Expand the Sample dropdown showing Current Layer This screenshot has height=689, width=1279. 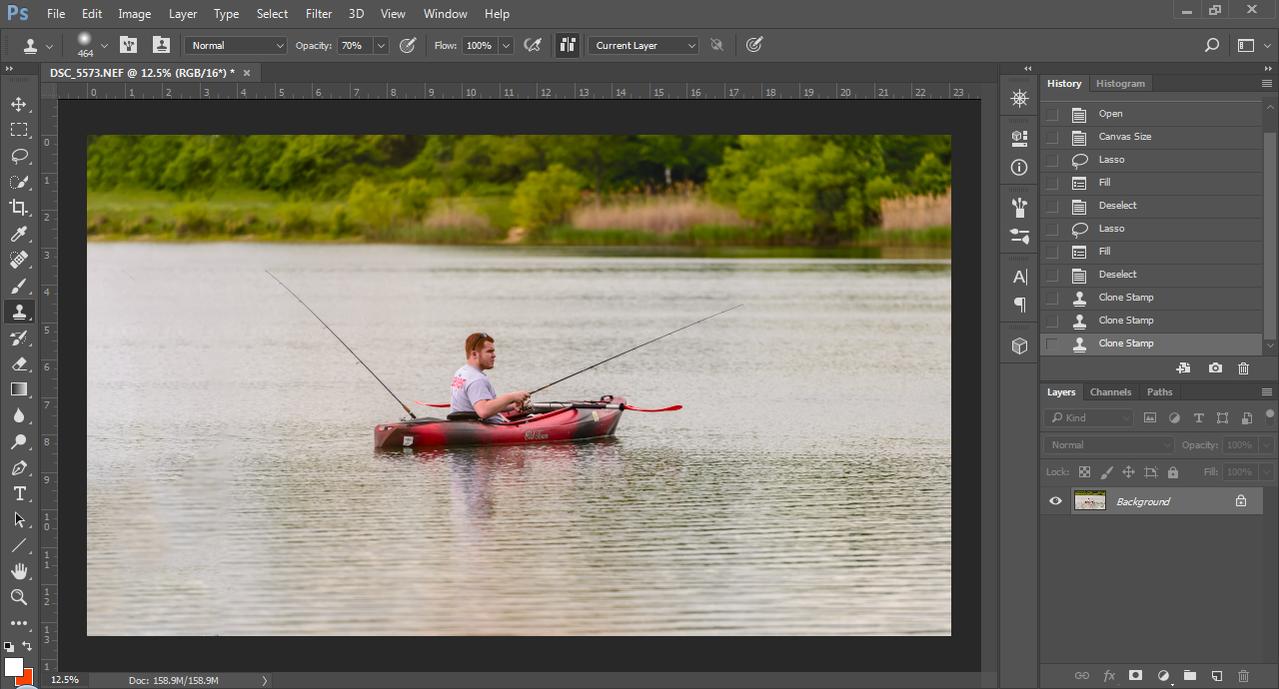tap(644, 45)
